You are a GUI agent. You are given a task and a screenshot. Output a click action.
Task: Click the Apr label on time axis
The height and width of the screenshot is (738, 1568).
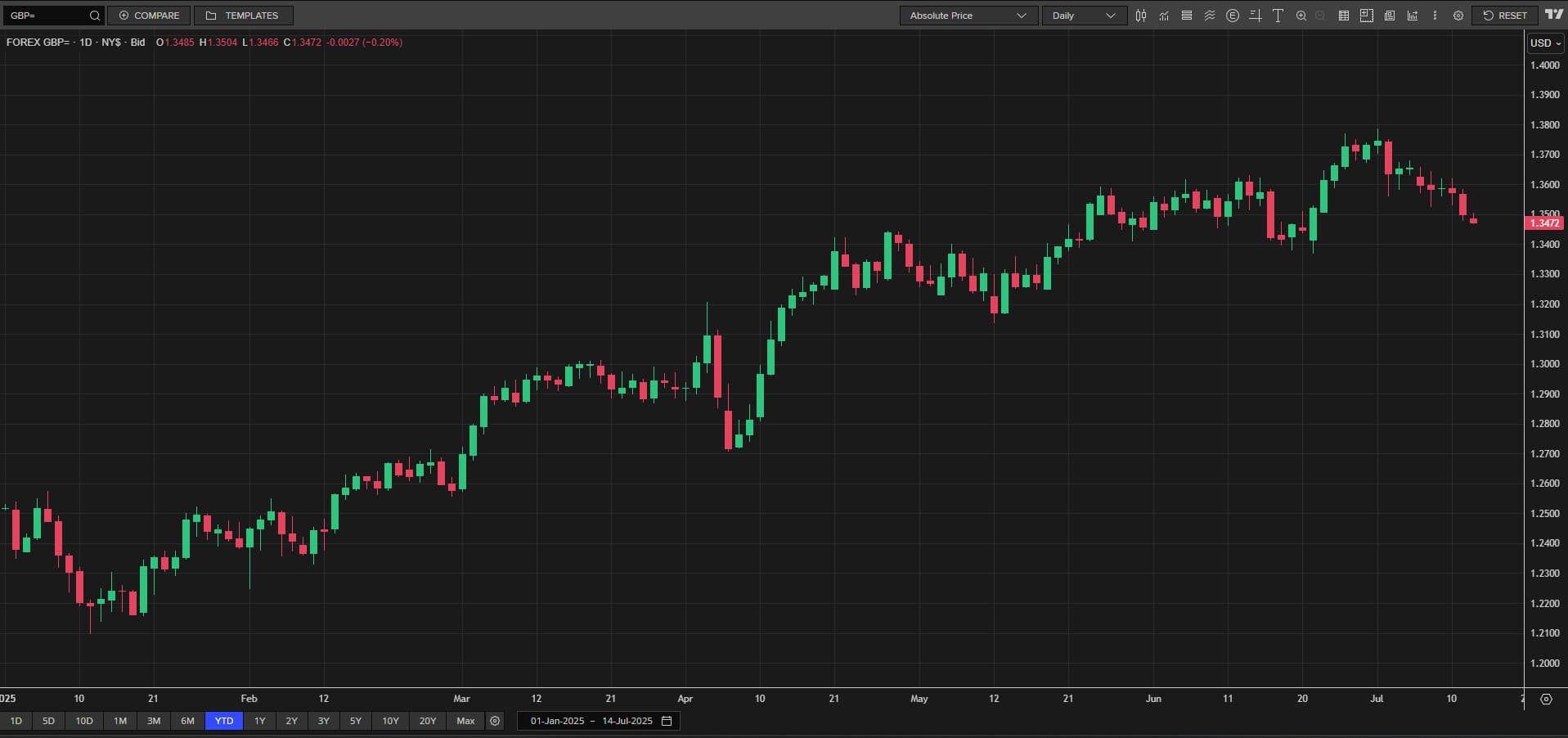[x=685, y=699]
